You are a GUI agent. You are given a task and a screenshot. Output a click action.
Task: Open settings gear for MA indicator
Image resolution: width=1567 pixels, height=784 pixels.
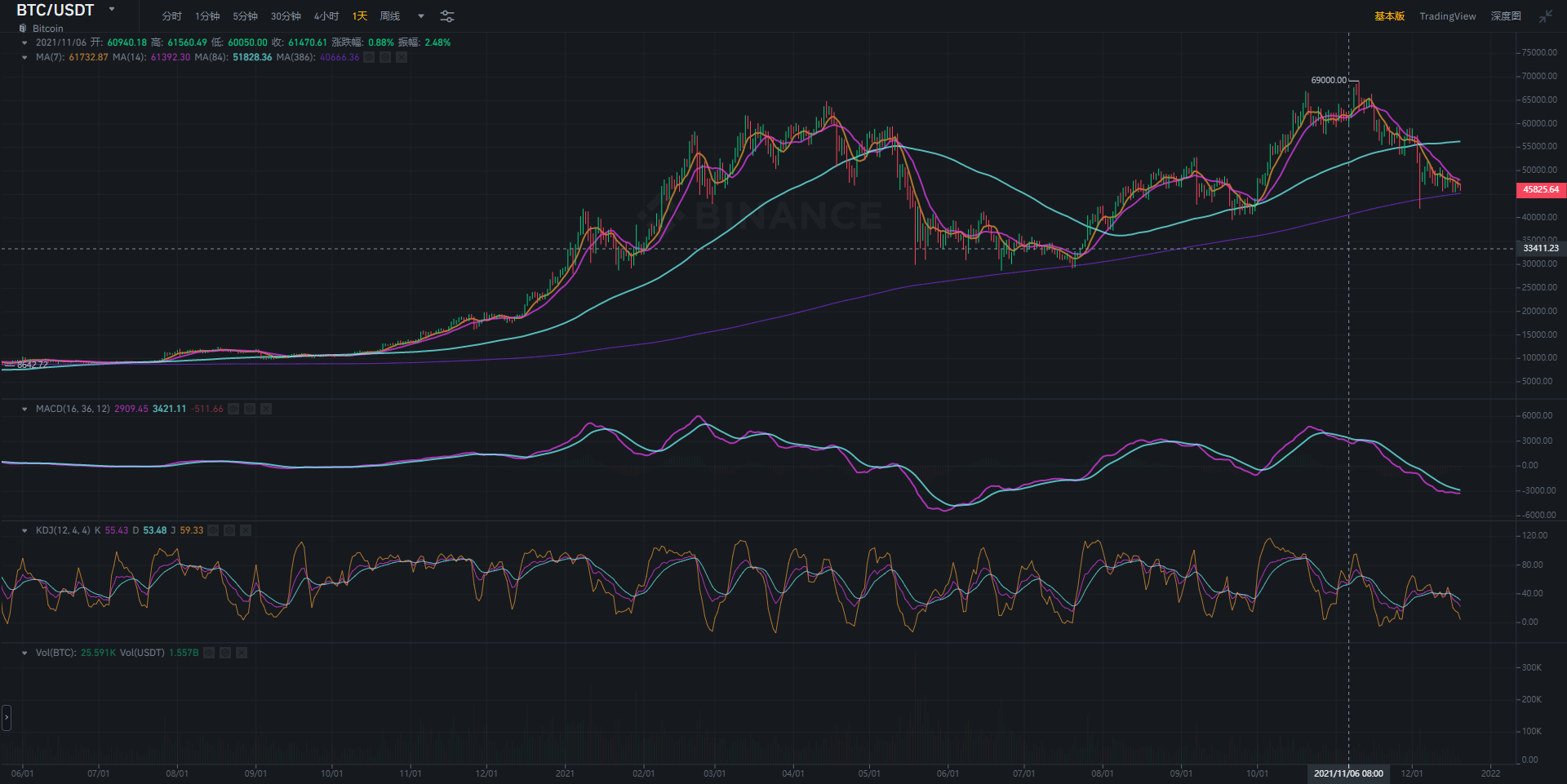385,57
